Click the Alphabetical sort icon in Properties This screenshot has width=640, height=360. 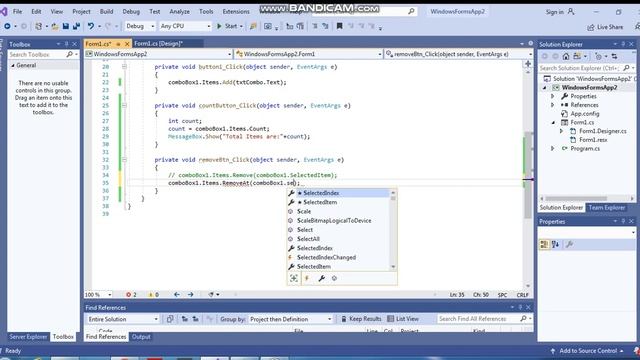click(x=555, y=244)
